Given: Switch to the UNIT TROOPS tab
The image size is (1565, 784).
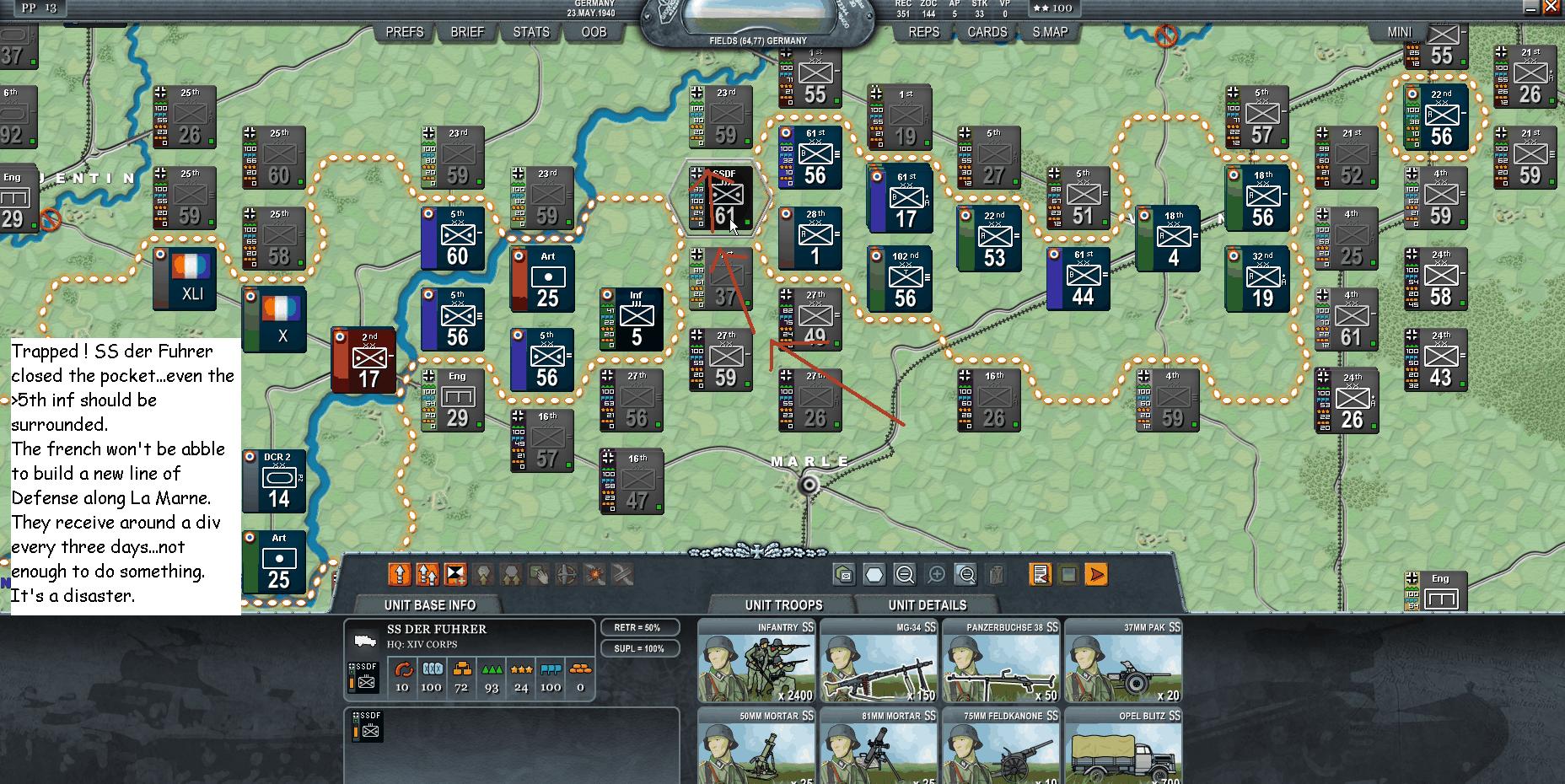Looking at the screenshot, I should 783,605.
